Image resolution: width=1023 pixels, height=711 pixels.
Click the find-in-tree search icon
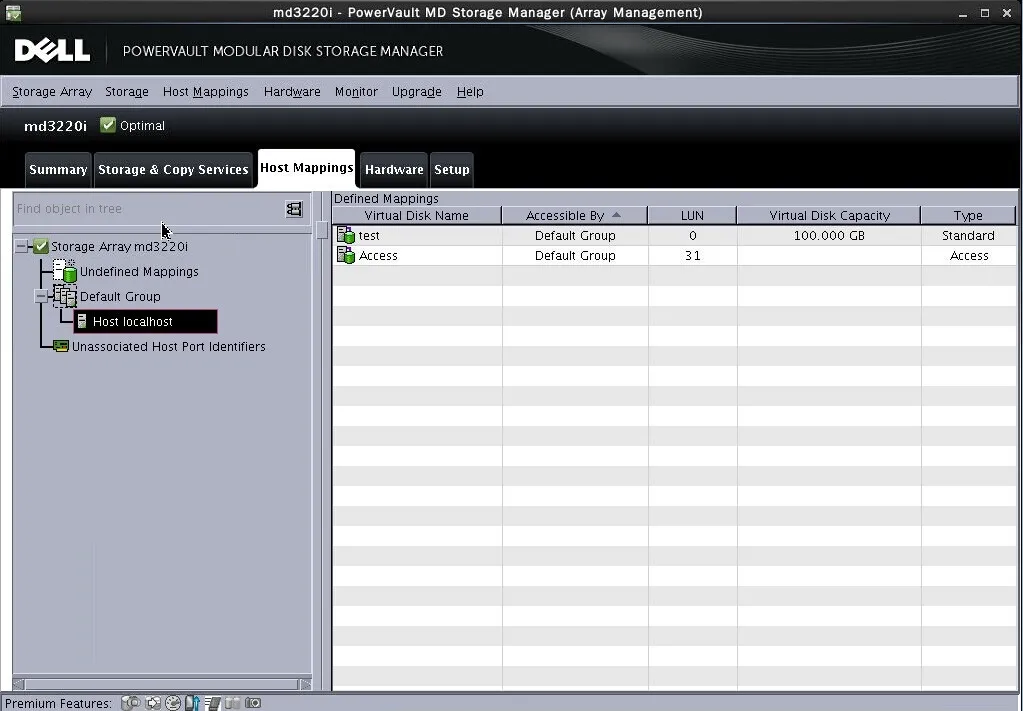tap(294, 209)
